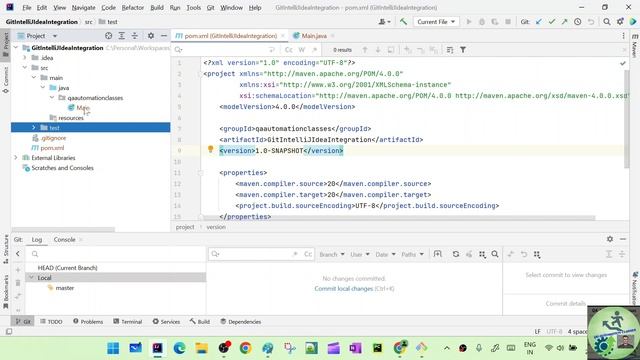Click Git log find magnifier icon

495,254
